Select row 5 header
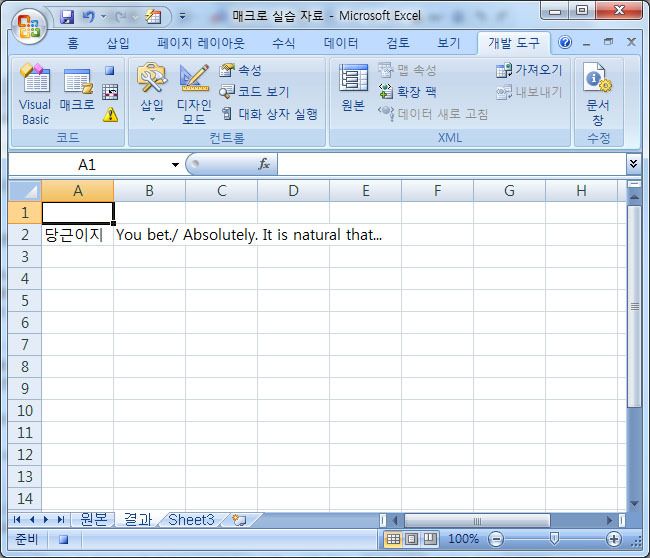Image resolution: width=650 pixels, height=558 pixels. tap(25, 301)
